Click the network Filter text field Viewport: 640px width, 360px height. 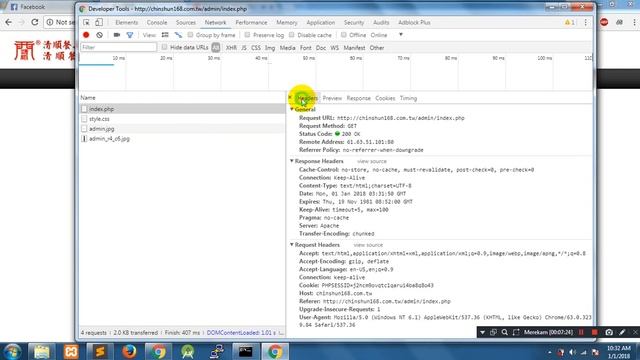click(x=118, y=47)
